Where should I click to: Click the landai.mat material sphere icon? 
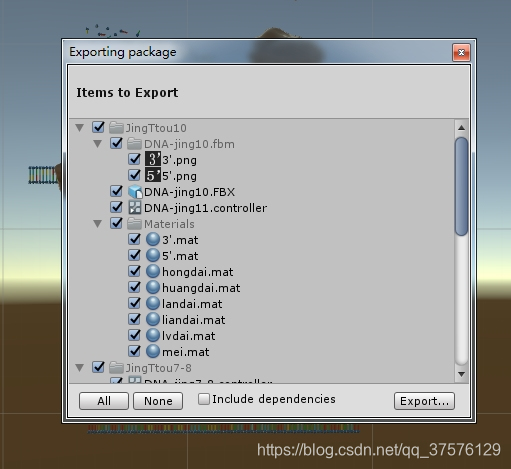[153, 303]
